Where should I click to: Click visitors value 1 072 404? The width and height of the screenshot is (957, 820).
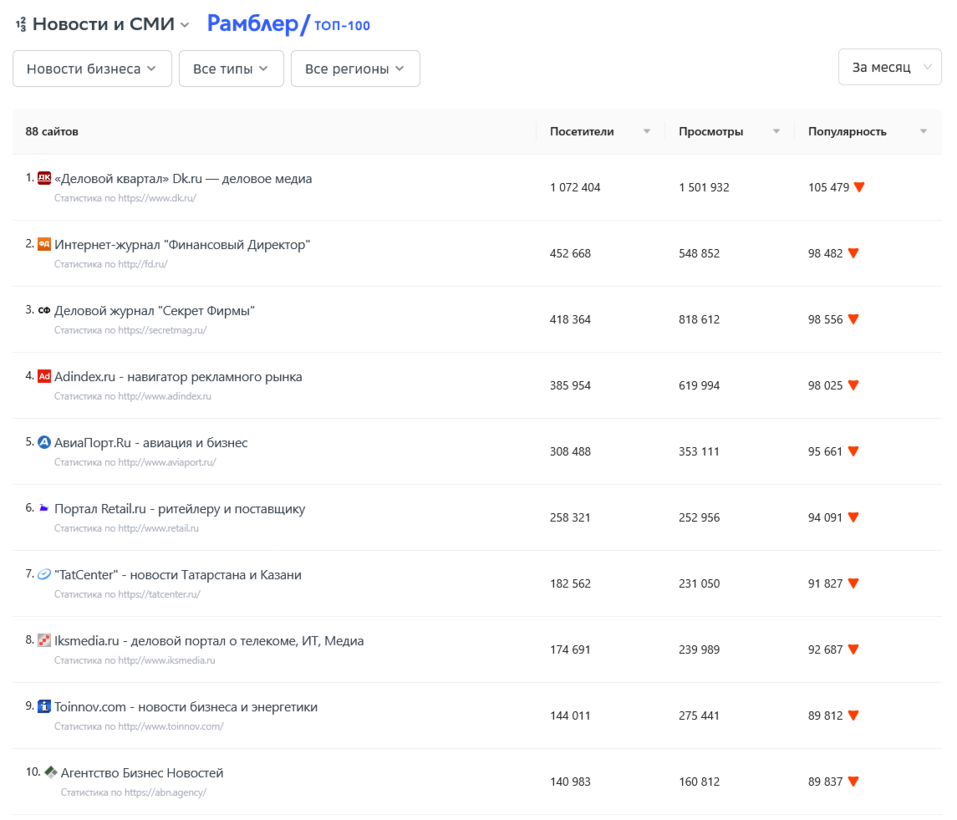click(x=575, y=187)
